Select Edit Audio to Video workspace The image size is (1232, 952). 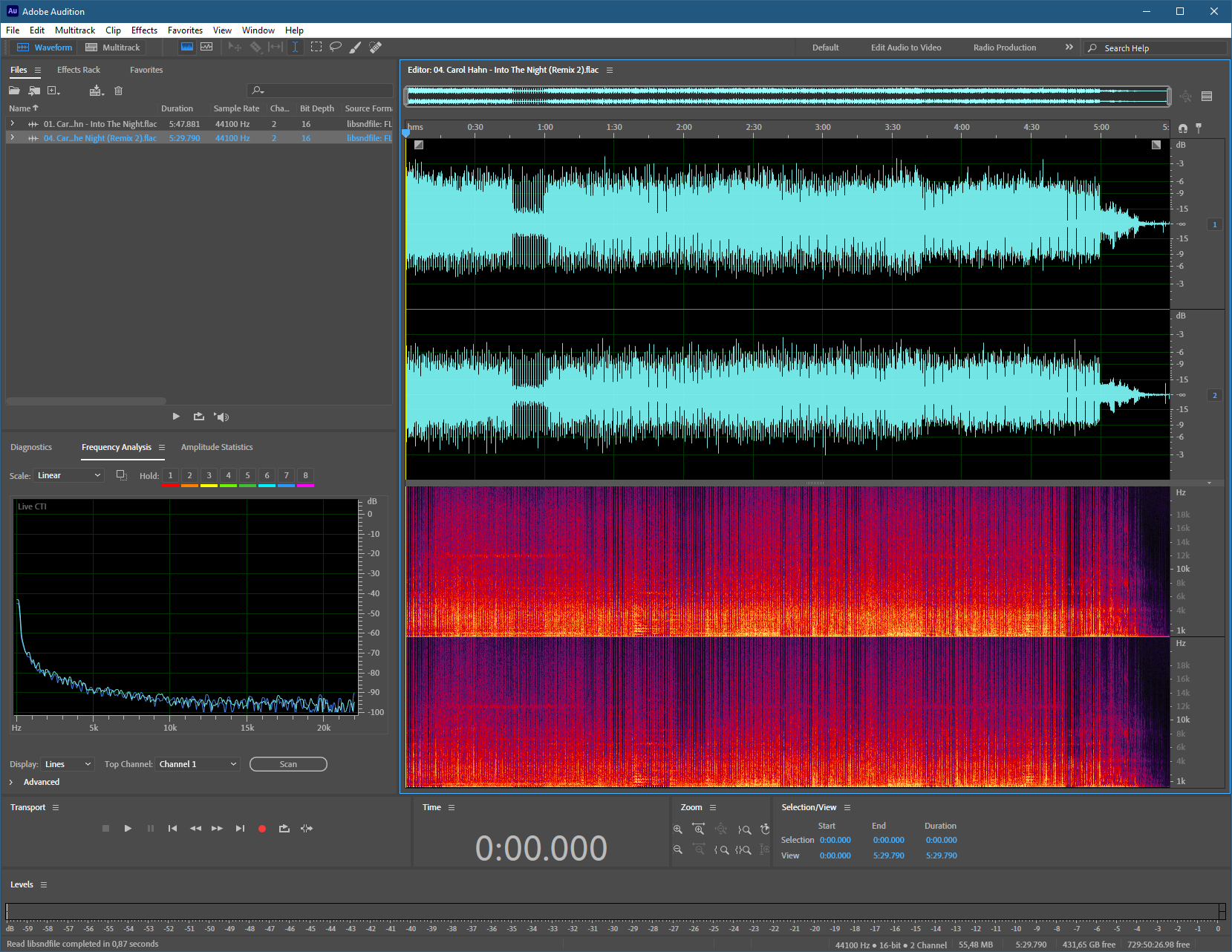coord(906,48)
